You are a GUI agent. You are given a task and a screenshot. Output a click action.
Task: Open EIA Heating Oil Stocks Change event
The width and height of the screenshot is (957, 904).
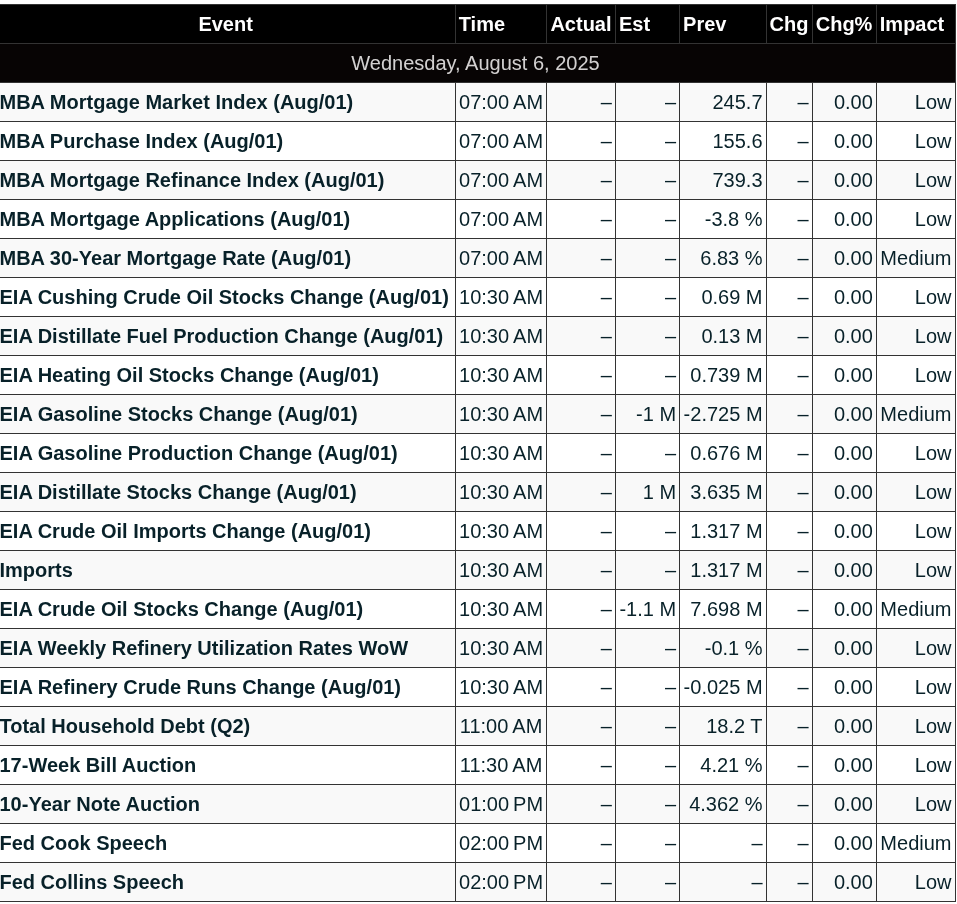point(189,375)
